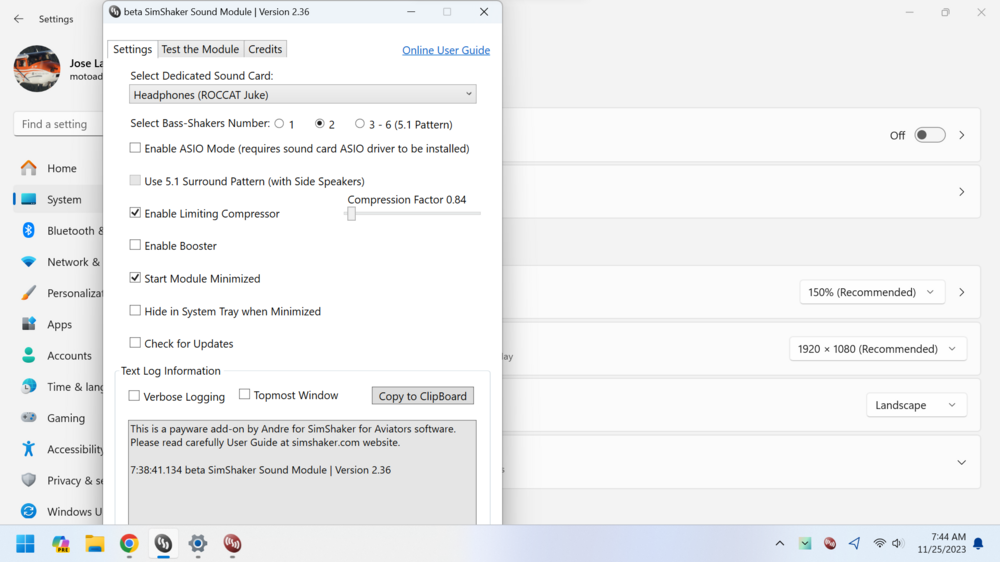Expand collapsed section below Landscape row
This screenshot has height=562, width=1000.
point(962,462)
